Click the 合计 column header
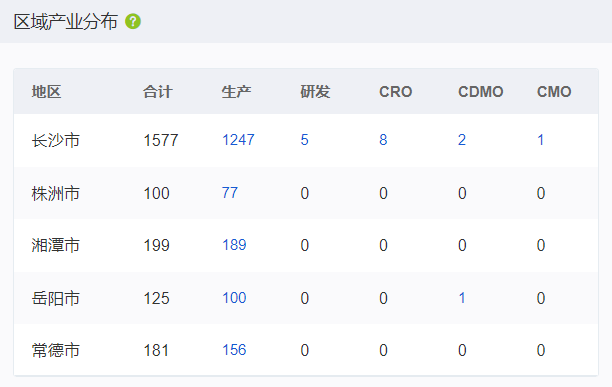 point(157,92)
